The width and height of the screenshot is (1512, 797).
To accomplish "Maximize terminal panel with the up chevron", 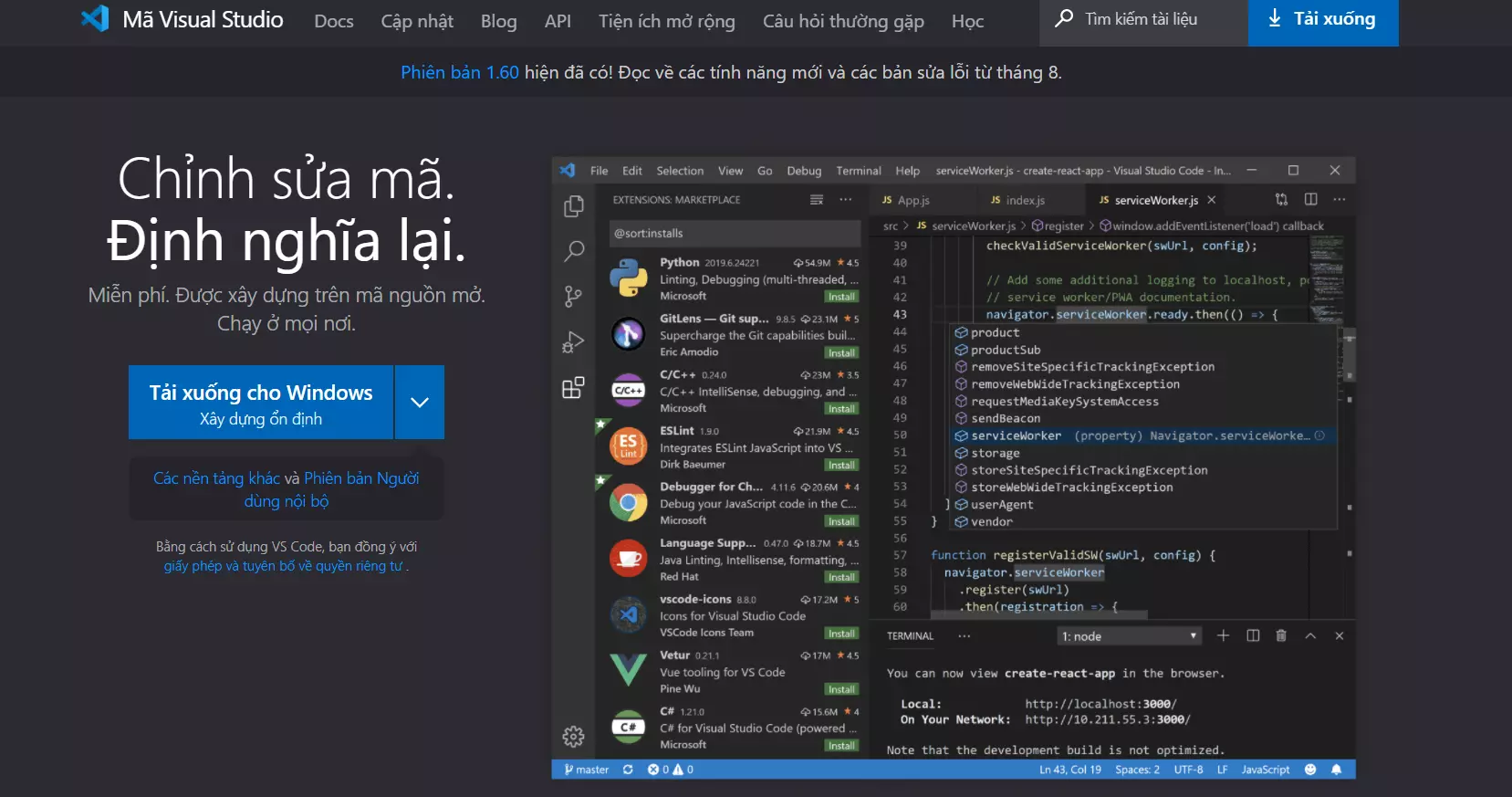I will tap(1310, 635).
